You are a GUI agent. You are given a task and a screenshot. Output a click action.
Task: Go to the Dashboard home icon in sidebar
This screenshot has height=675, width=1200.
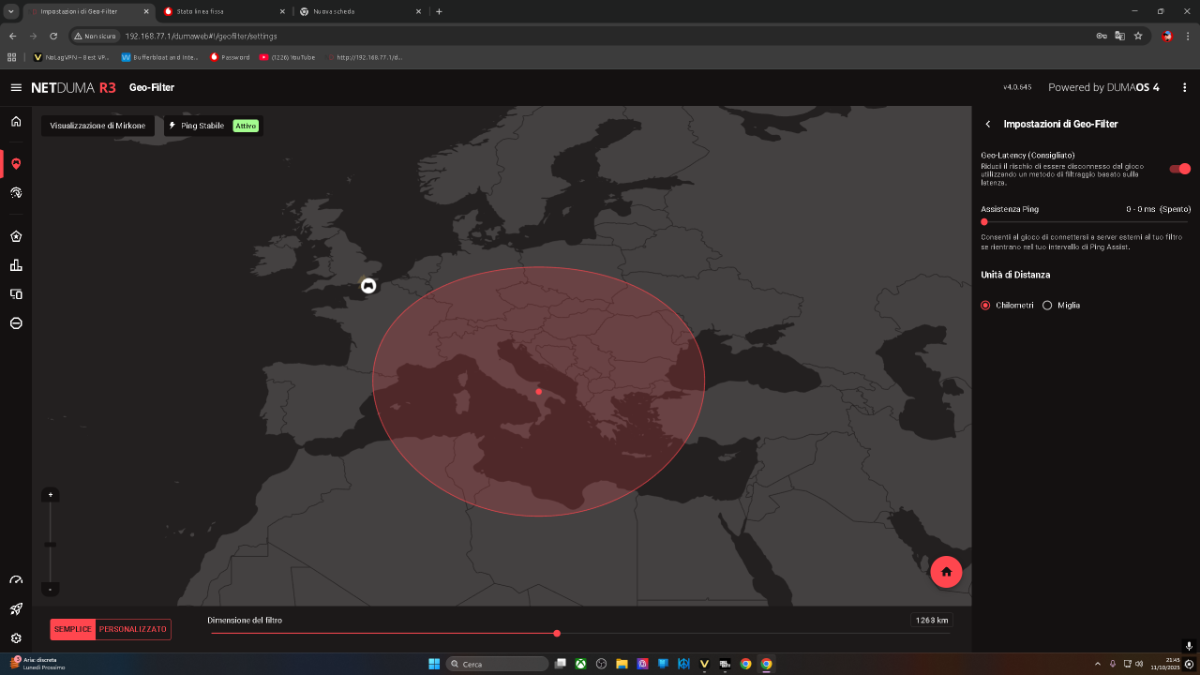pos(16,122)
